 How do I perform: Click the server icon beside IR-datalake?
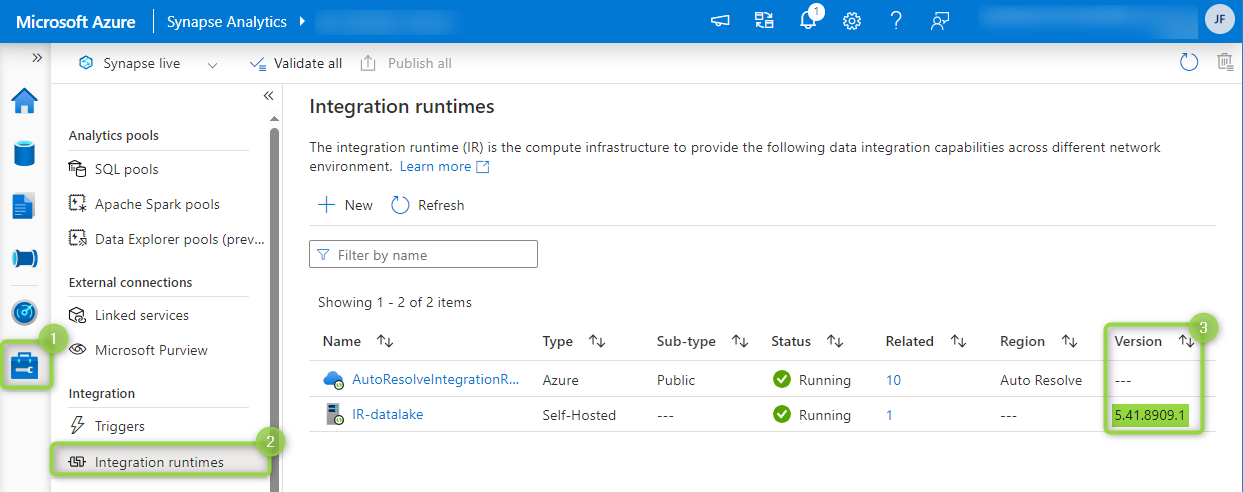[333, 415]
